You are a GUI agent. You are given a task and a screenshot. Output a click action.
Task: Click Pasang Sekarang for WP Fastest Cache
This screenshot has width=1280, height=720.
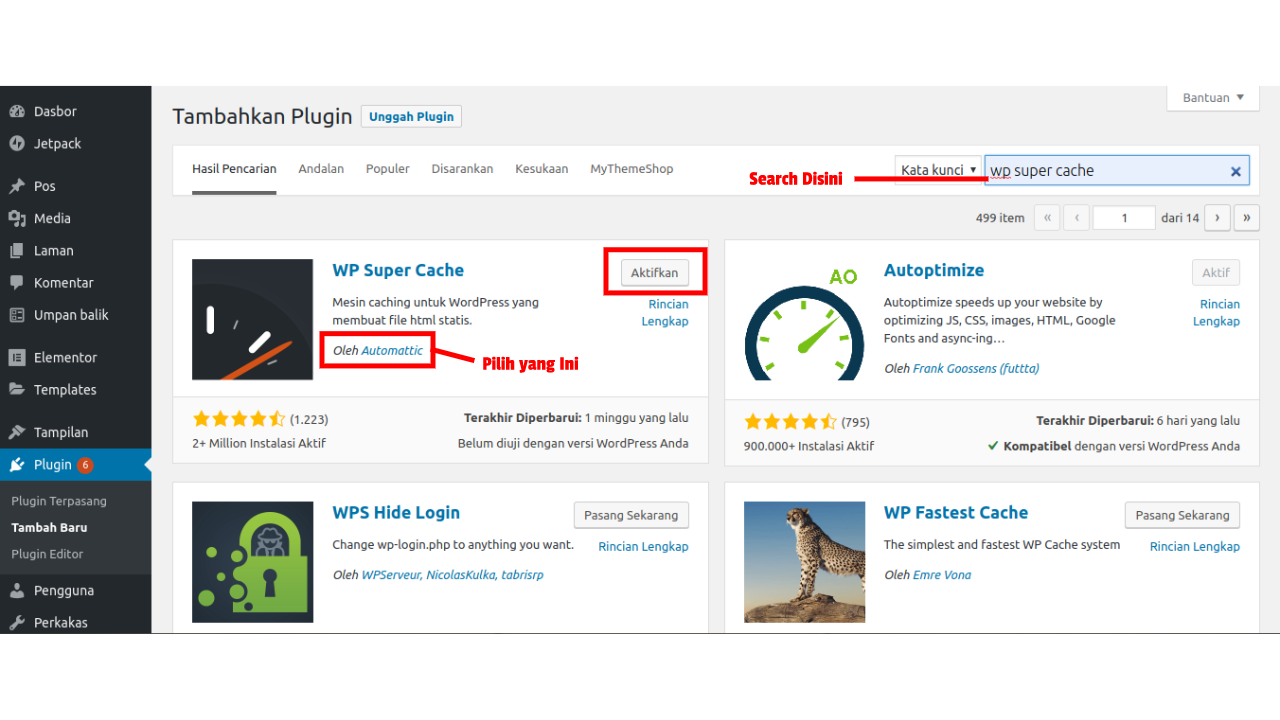(x=1182, y=515)
